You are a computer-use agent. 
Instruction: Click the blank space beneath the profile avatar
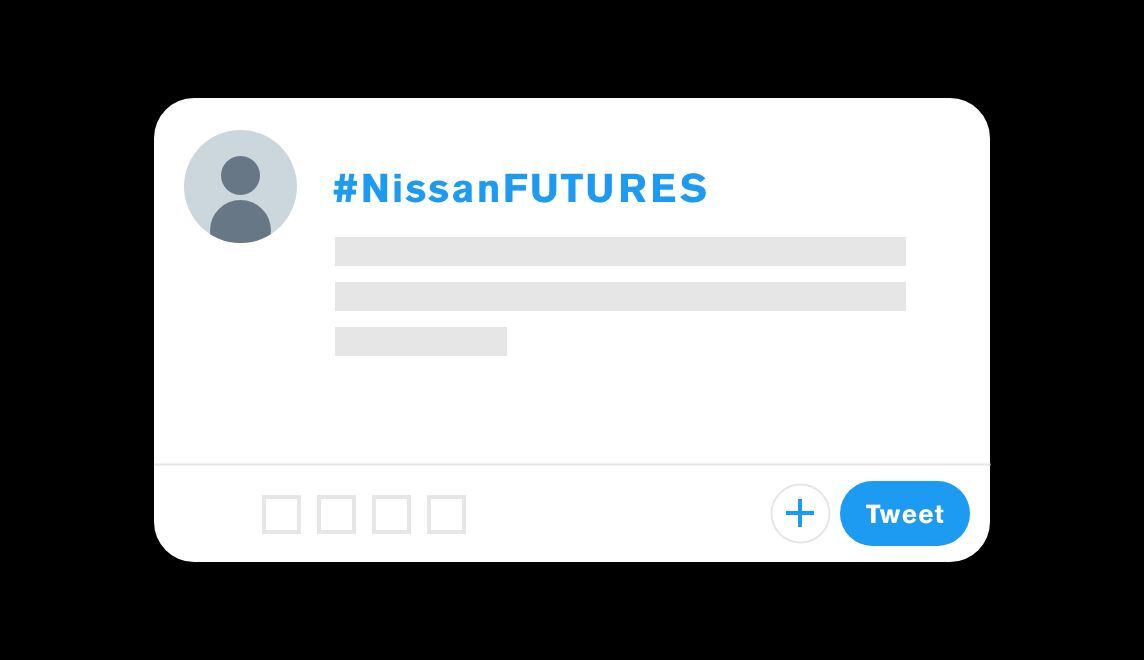[x=240, y=350]
